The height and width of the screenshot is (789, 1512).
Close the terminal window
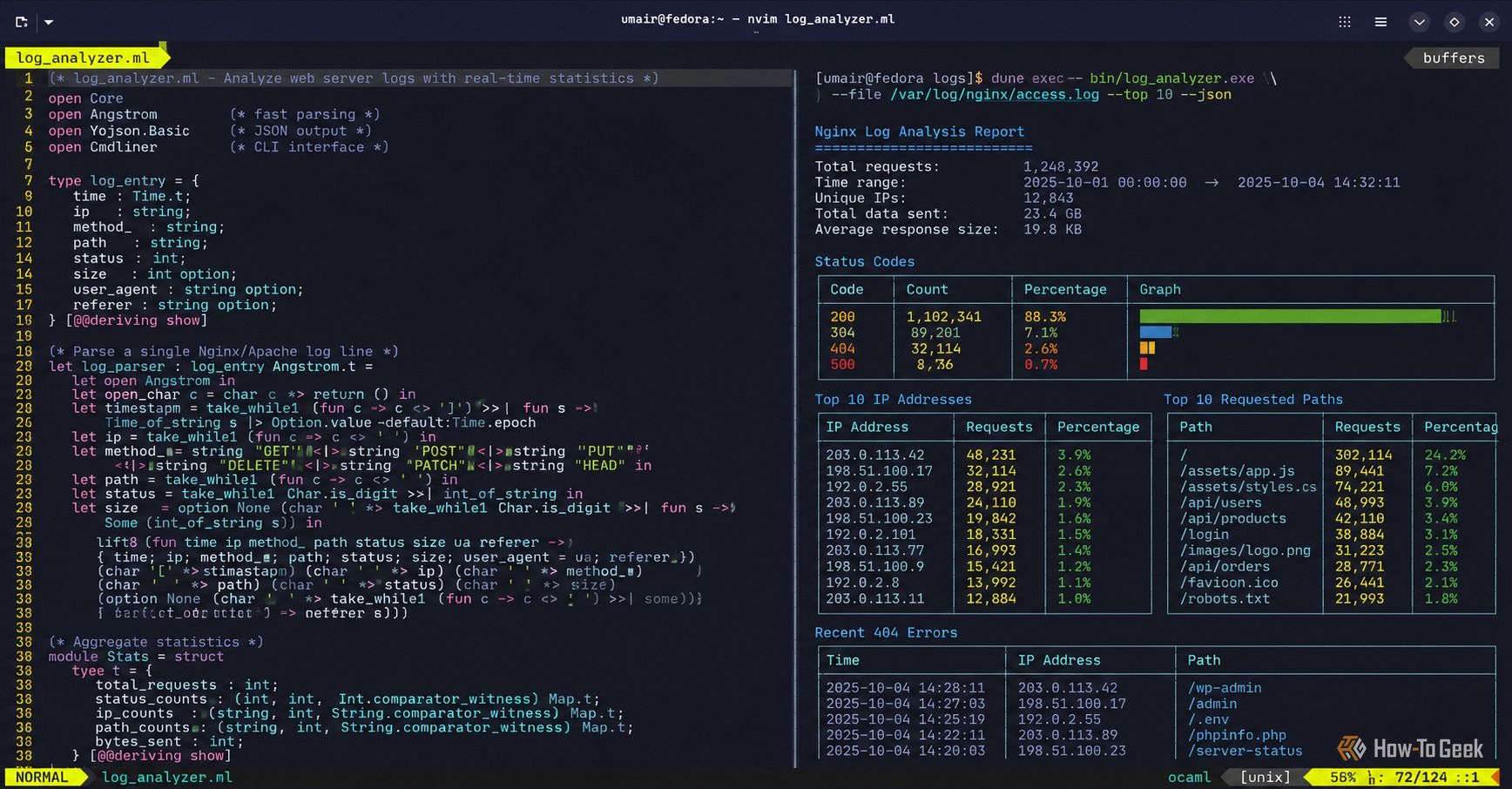click(x=1489, y=22)
